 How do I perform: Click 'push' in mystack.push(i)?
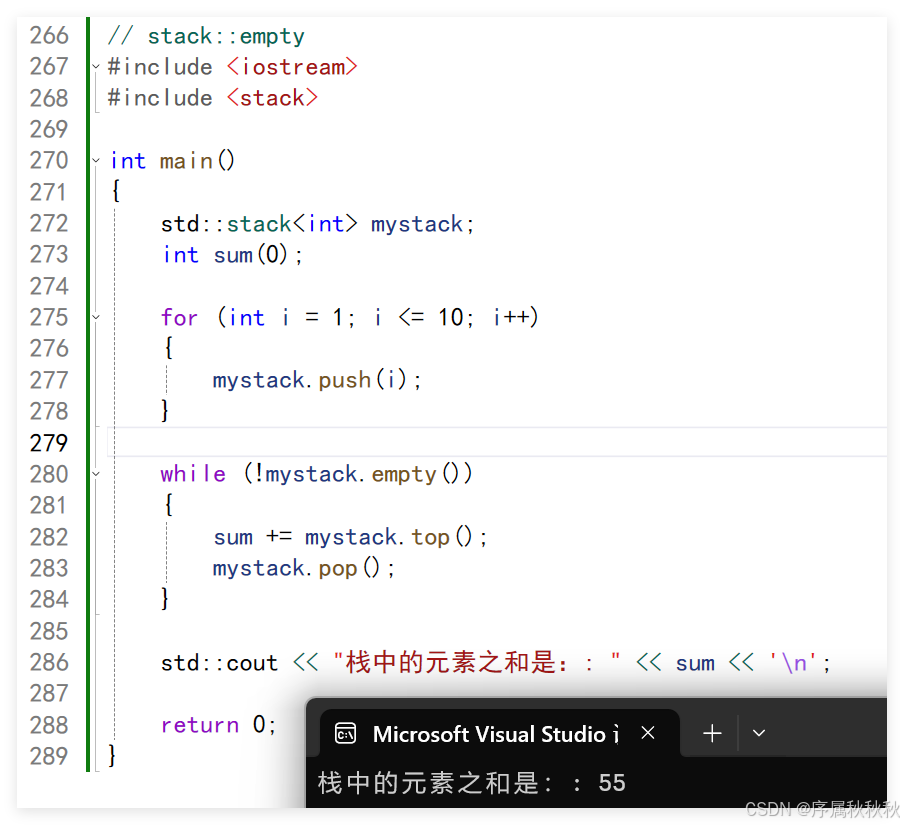pos(344,380)
